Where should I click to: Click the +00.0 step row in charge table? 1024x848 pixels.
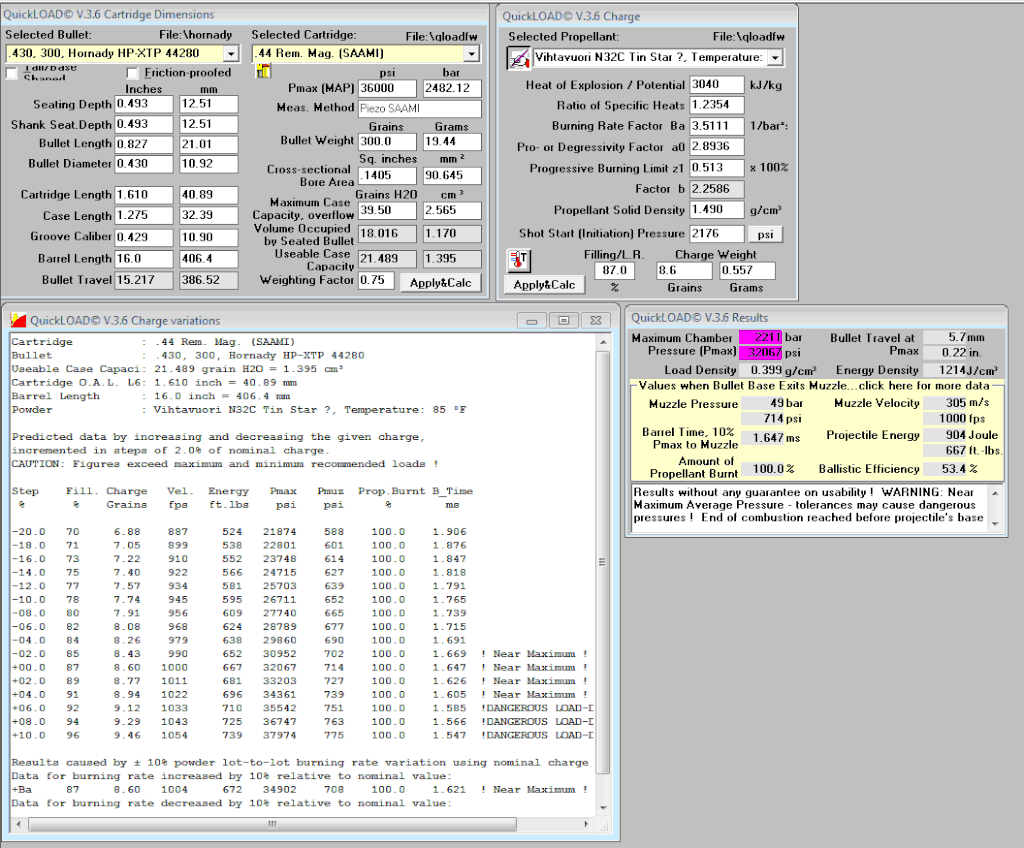[300, 668]
